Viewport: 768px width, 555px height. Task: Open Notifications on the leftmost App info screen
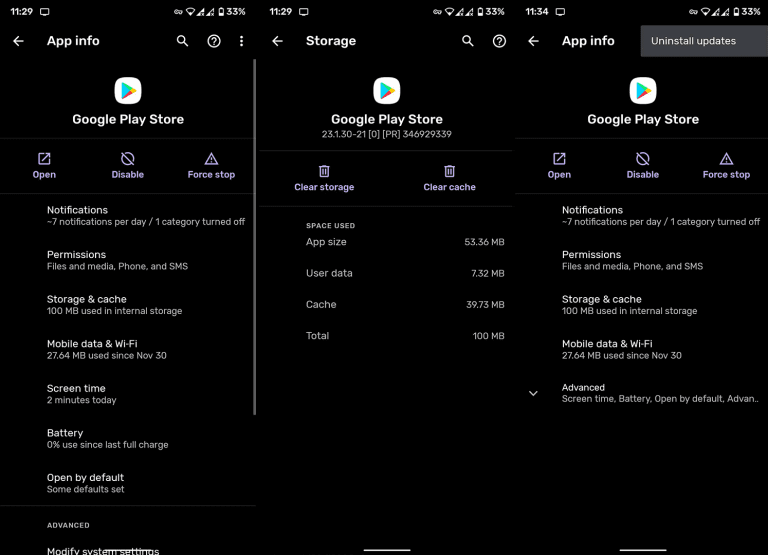coord(145,215)
